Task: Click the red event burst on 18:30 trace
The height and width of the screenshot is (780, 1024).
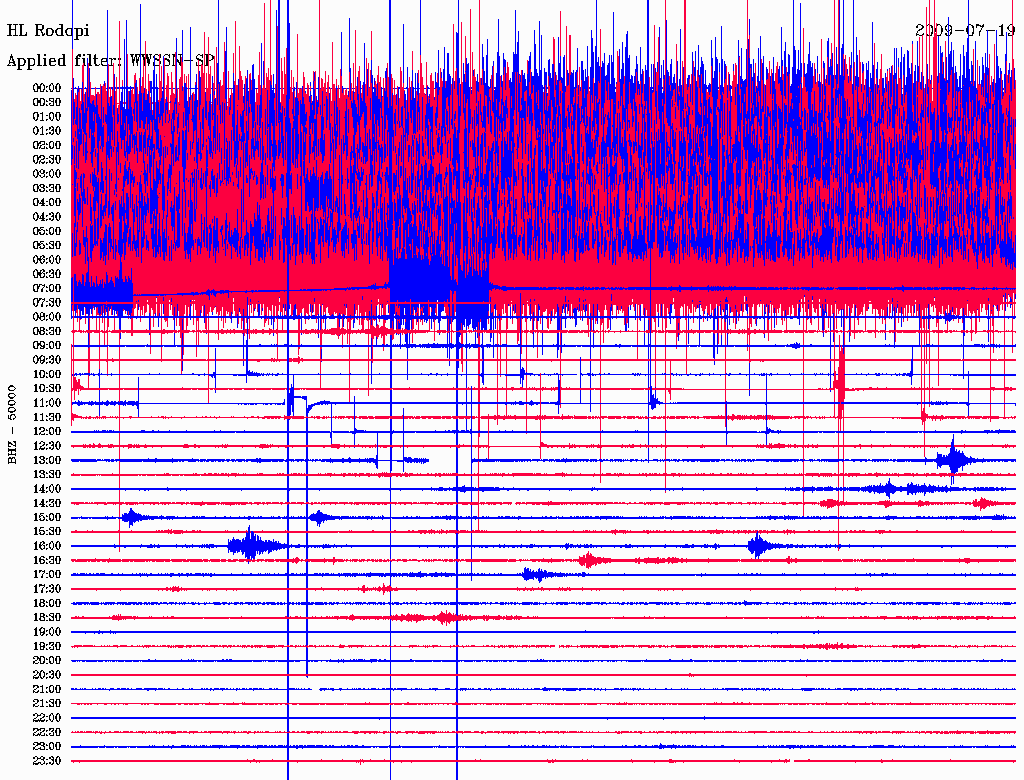Action: tap(440, 618)
